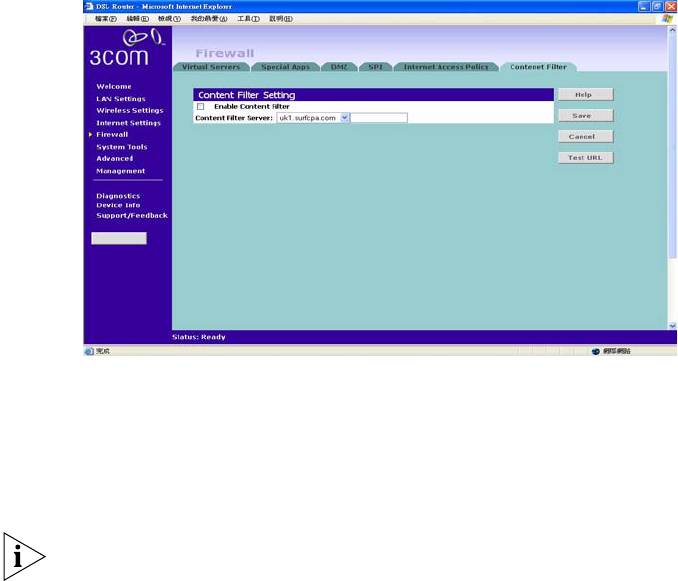Open Advanced in sidebar
This screenshot has height=581, width=678.
pyautogui.click(x=115, y=159)
